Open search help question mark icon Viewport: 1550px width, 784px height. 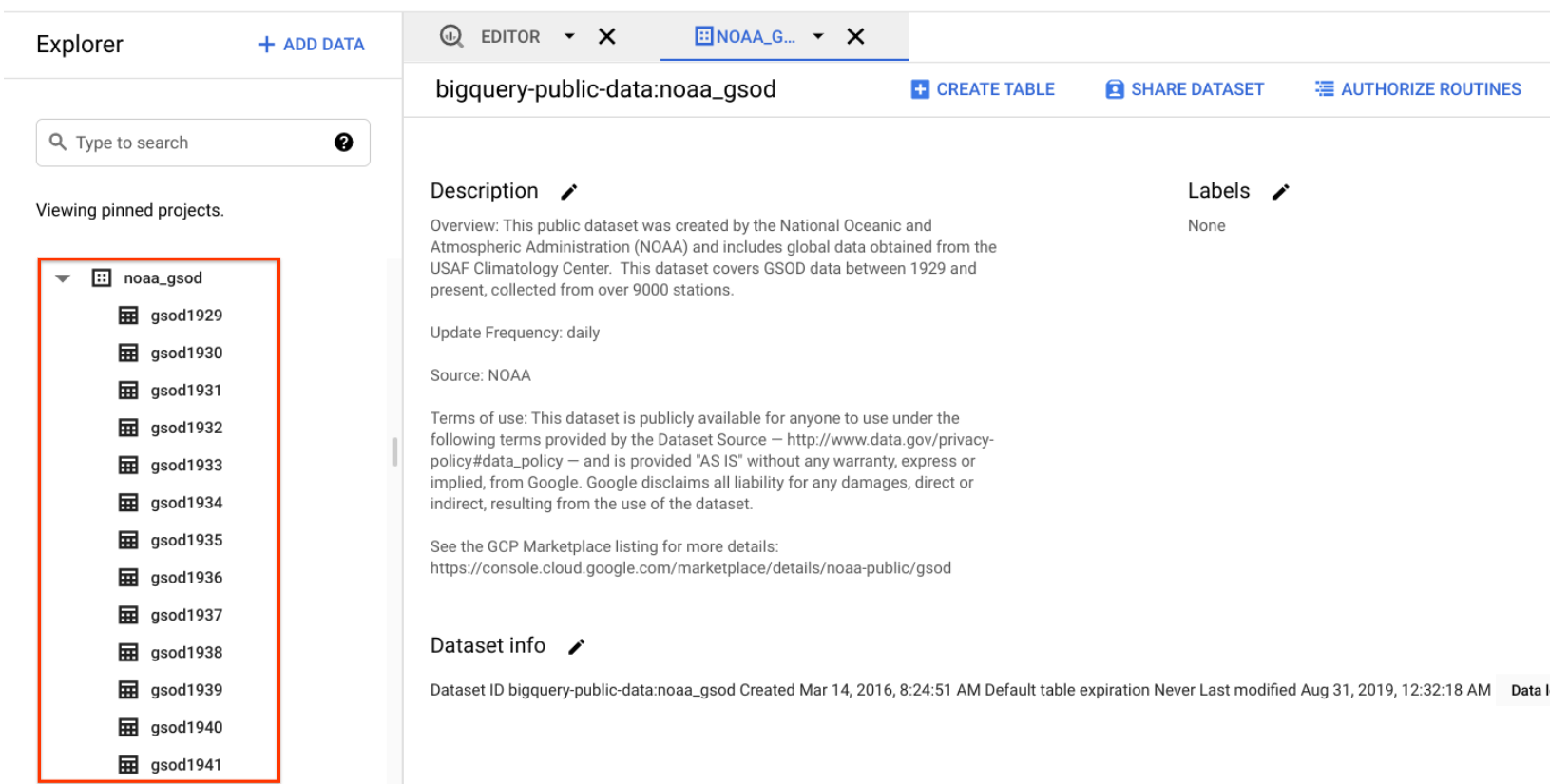[344, 143]
